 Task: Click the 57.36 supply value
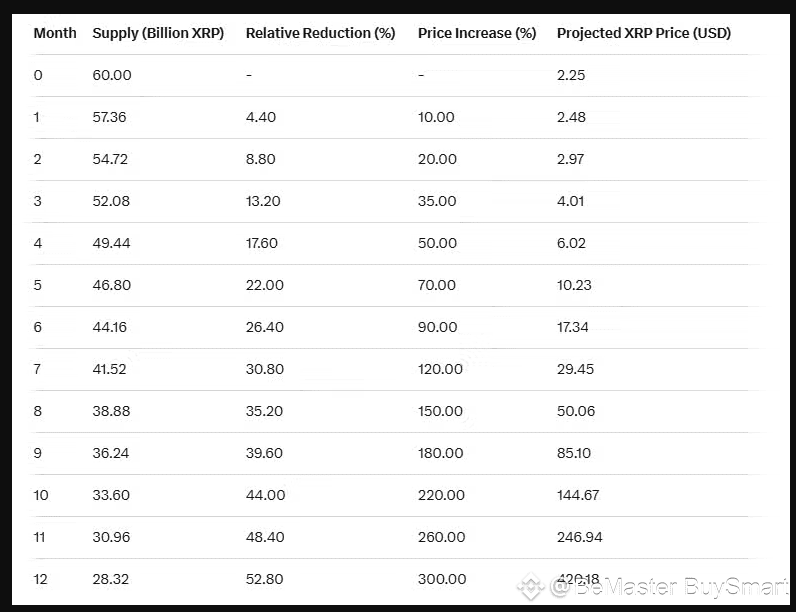tap(110, 117)
